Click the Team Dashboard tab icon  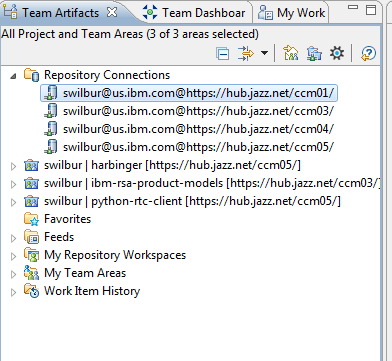150,13
